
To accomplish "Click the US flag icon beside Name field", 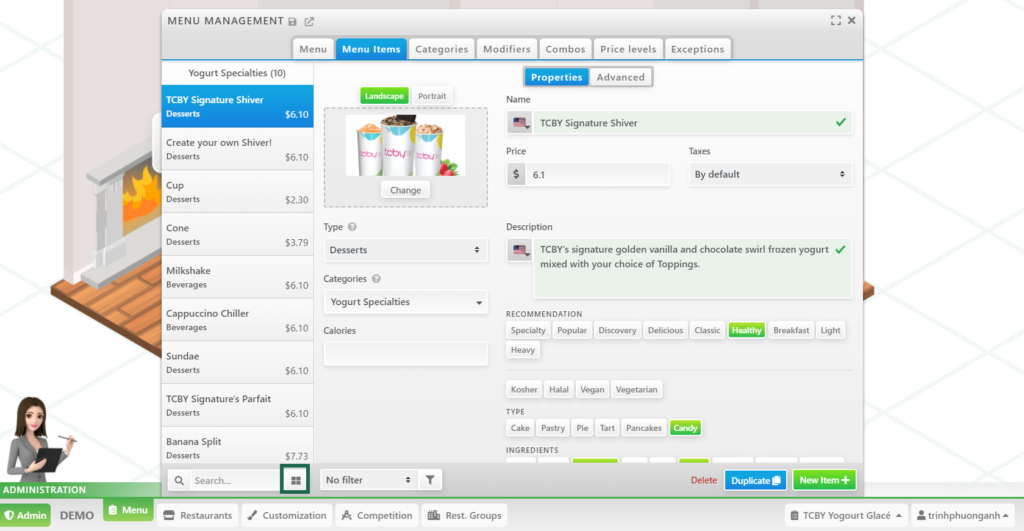I will tap(520, 123).
